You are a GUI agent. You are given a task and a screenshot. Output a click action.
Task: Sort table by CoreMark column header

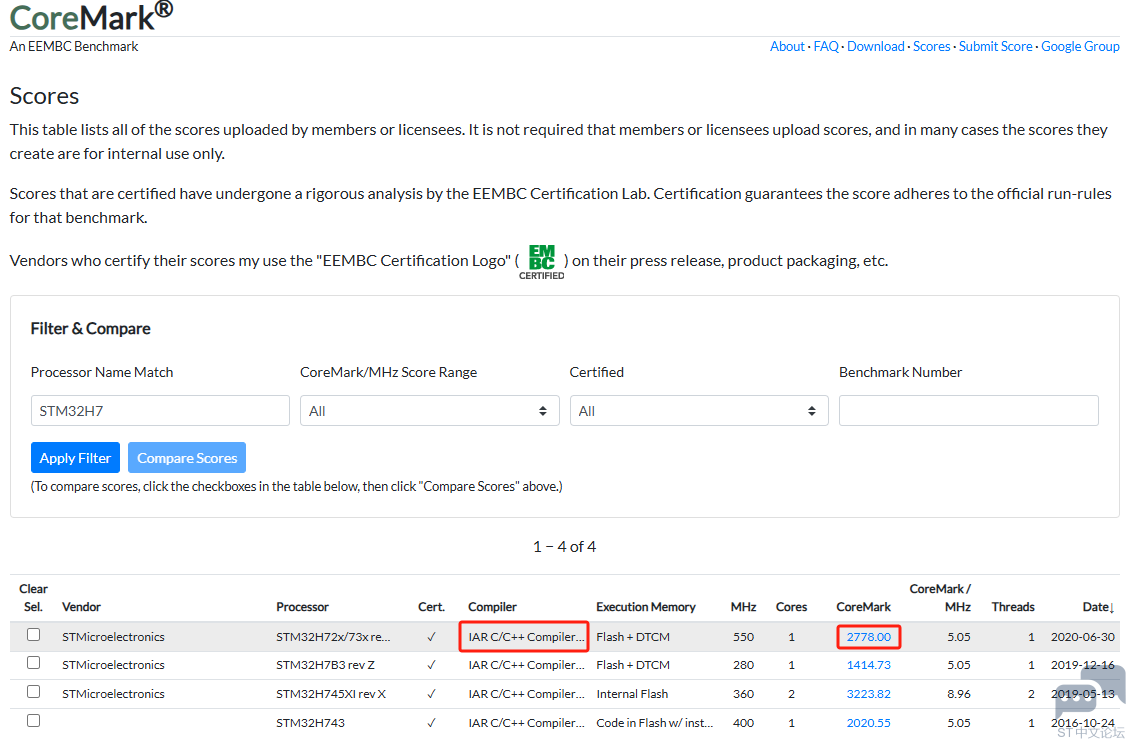pos(864,606)
